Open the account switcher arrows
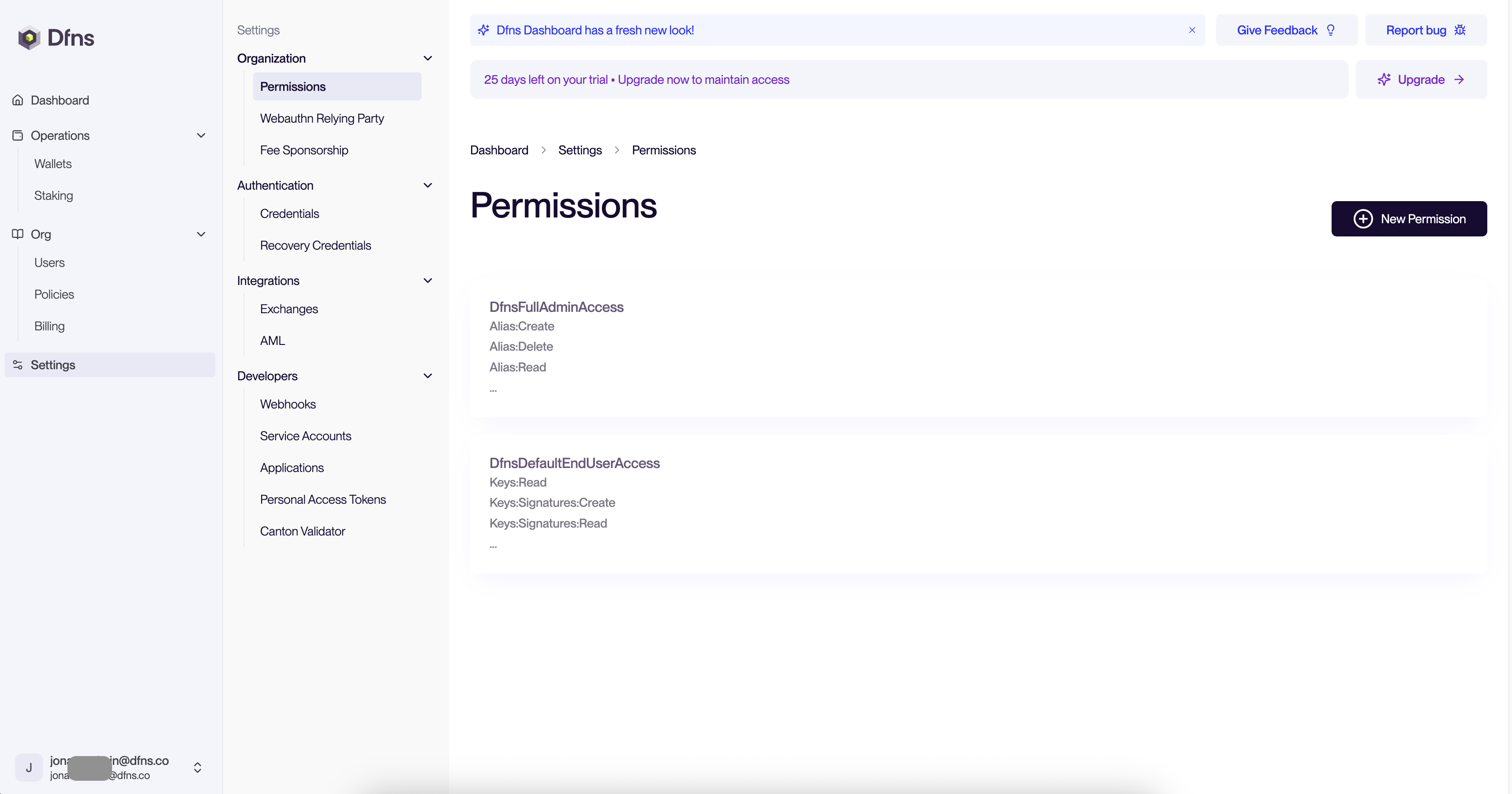This screenshot has height=794, width=1512. coord(198,768)
